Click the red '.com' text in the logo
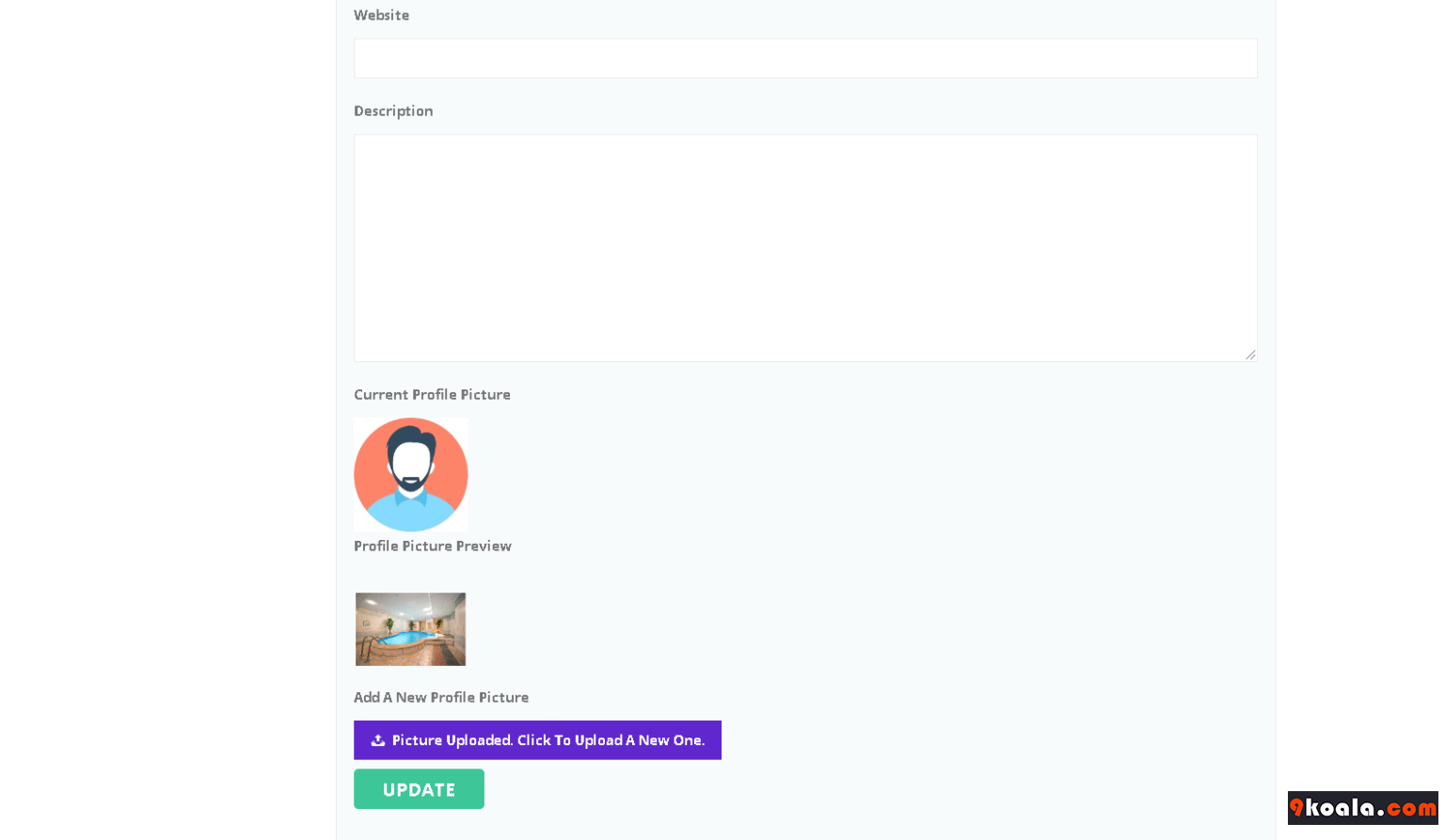1445x840 pixels. tap(1411, 809)
